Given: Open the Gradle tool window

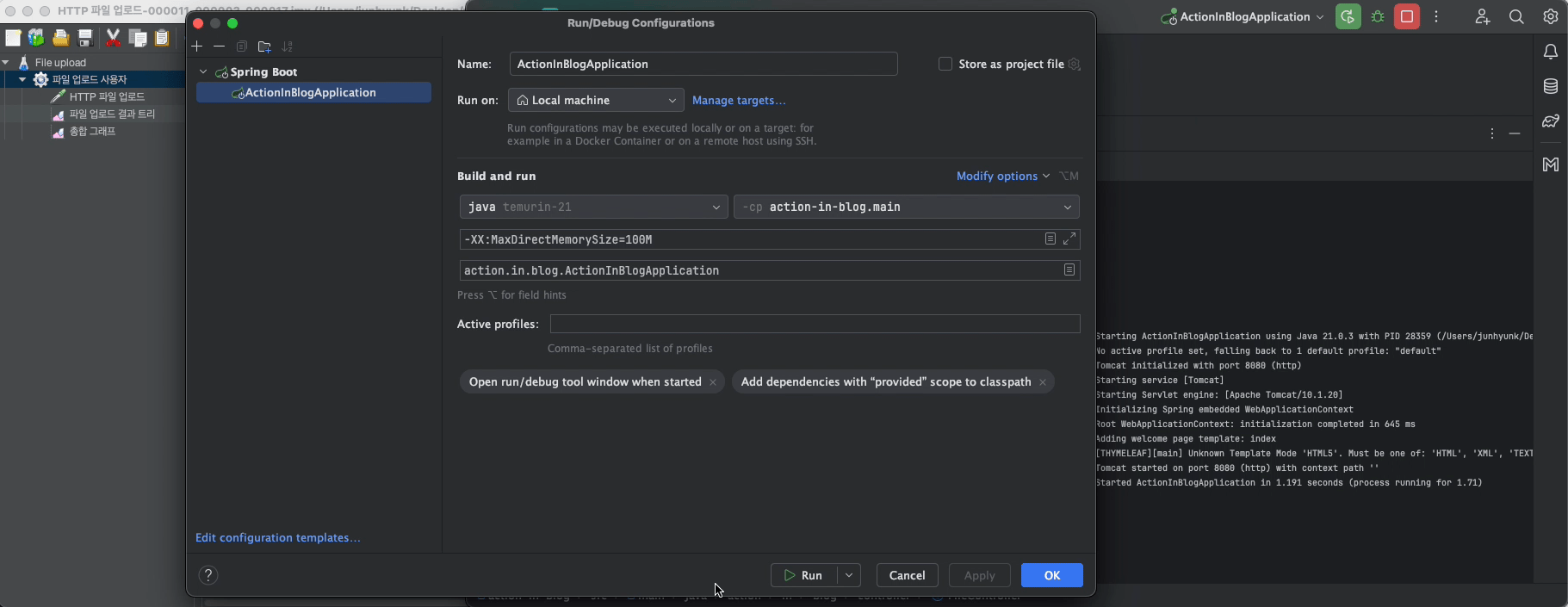Looking at the screenshot, I should (x=1551, y=121).
